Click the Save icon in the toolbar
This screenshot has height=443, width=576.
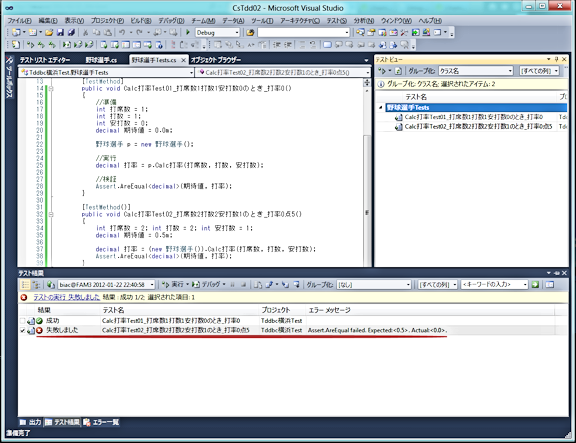pos(60,32)
